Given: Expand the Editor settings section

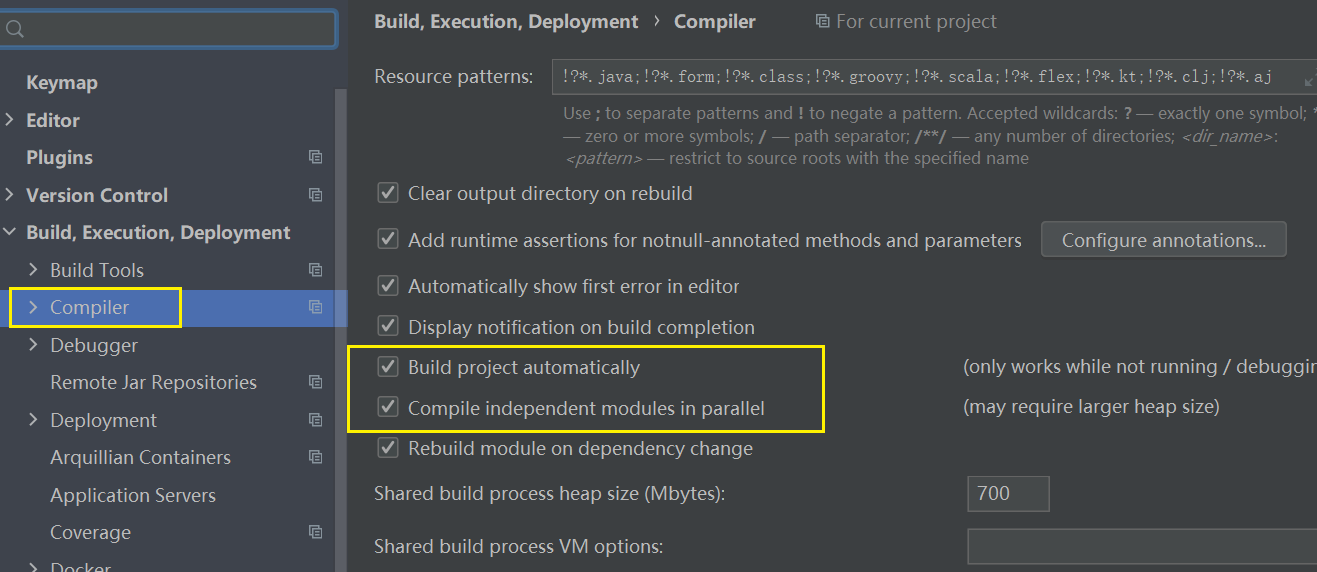Looking at the screenshot, I should coord(10,120).
